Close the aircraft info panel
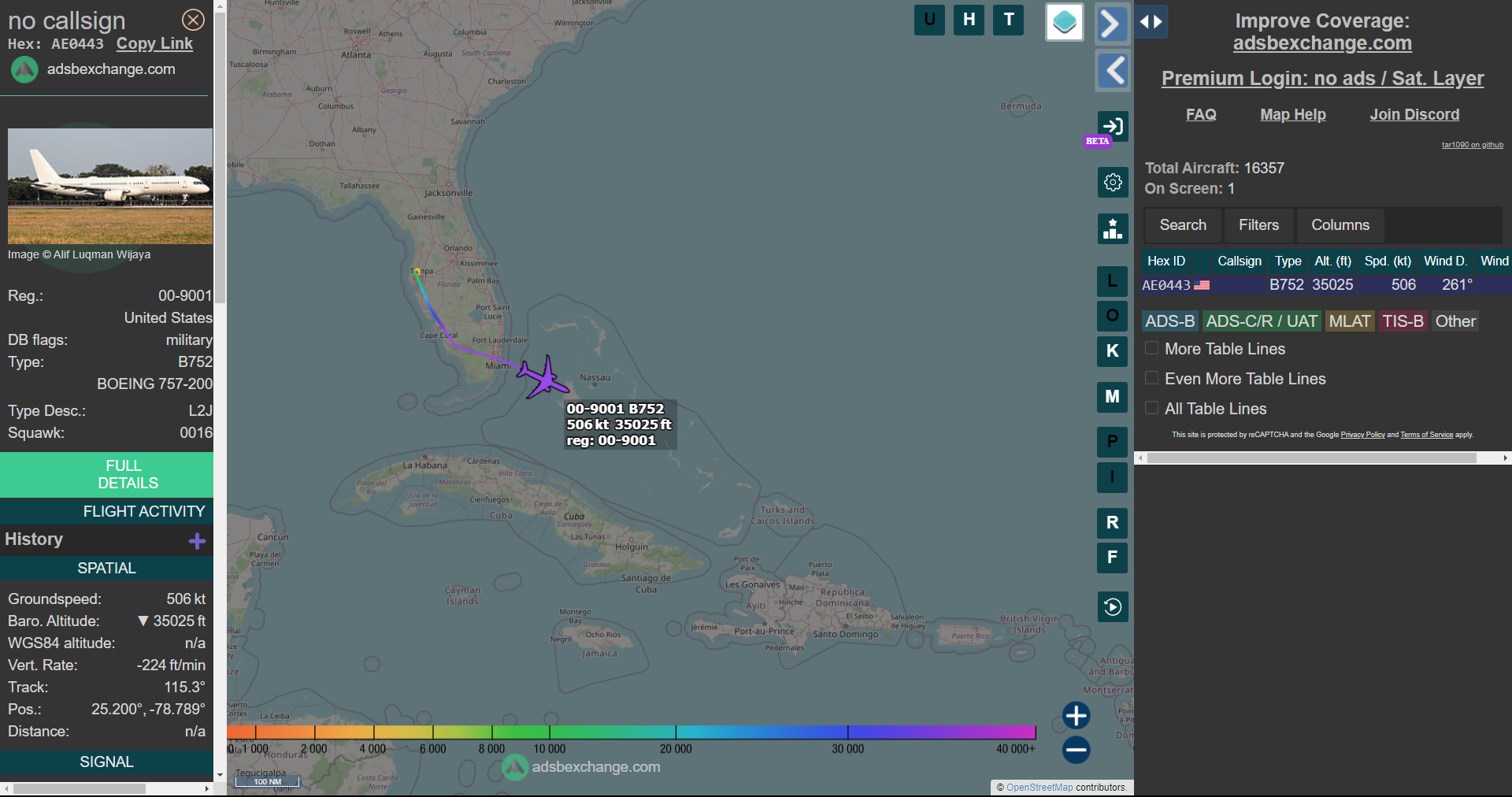 193,20
